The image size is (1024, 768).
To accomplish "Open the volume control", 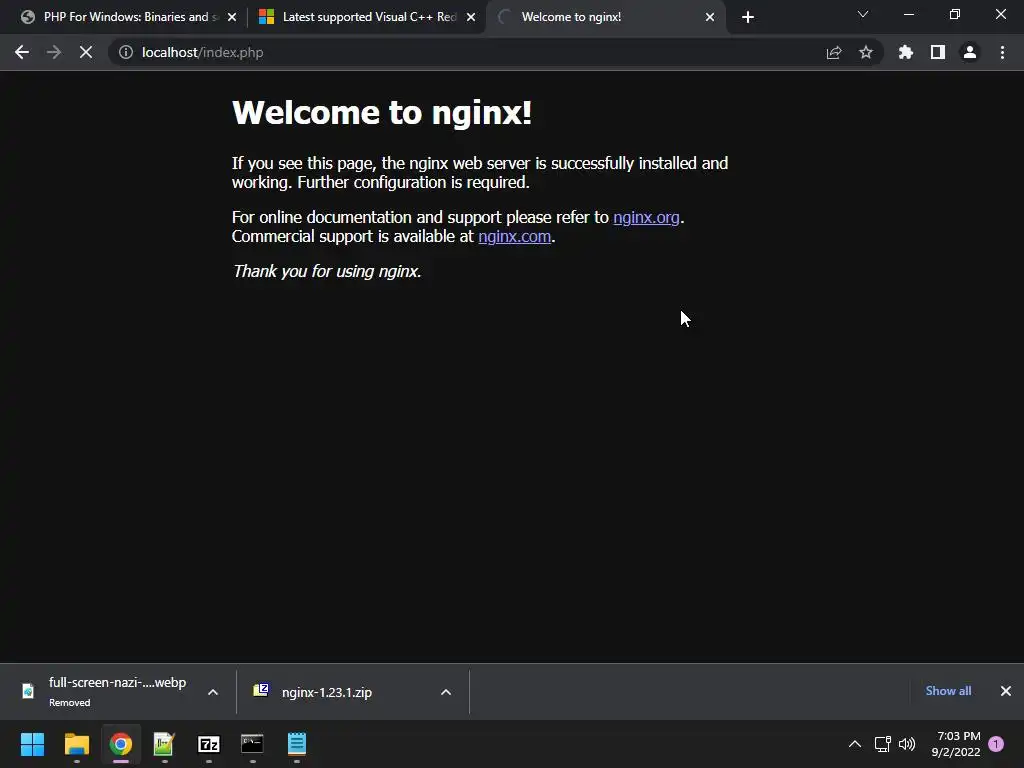I will 907,744.
